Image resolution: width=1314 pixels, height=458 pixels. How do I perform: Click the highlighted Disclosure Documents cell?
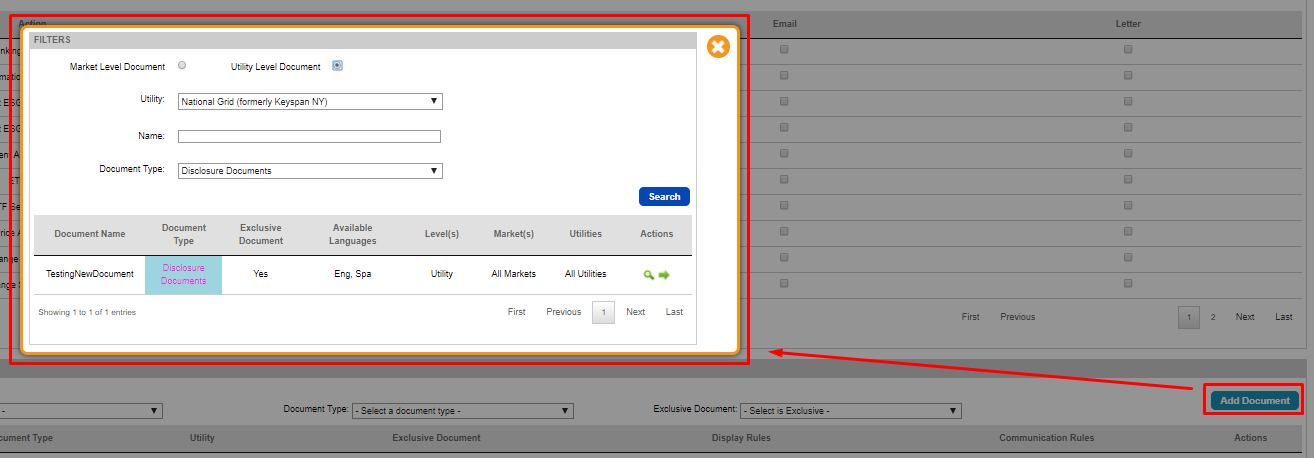[x=184, y=275]
